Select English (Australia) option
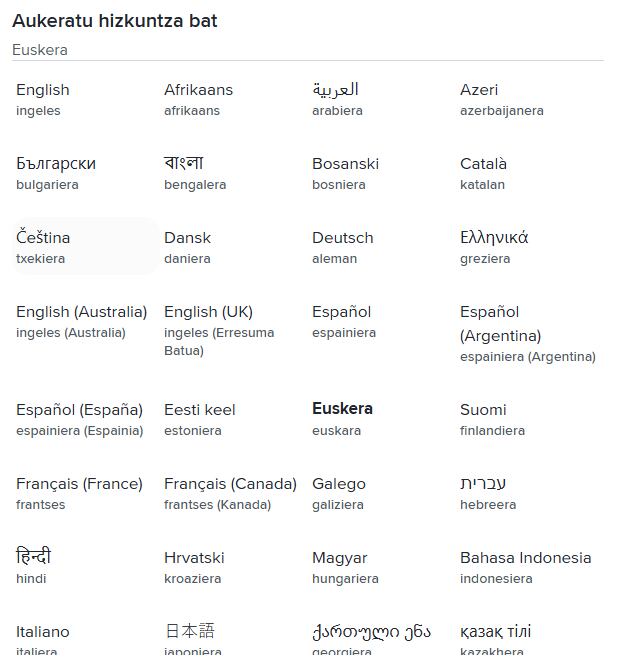Viewport: 618px width, 664px height. (x=81, y=321)
